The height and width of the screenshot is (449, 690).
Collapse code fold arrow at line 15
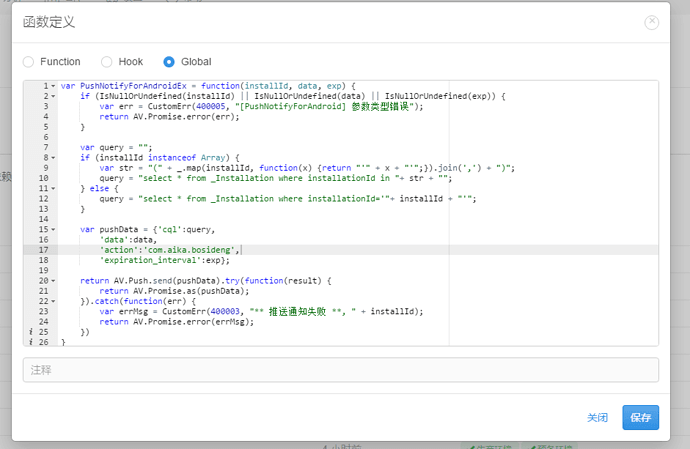click(53, 229)
